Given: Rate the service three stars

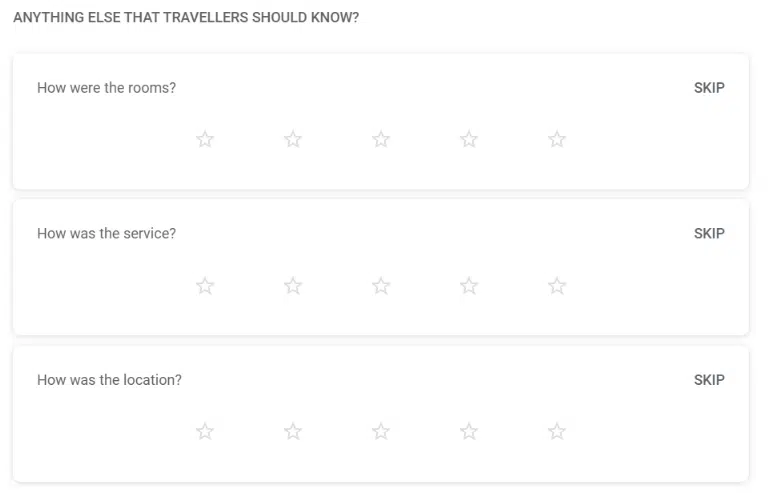Looking at the screenshot, I should coord(381,286).
